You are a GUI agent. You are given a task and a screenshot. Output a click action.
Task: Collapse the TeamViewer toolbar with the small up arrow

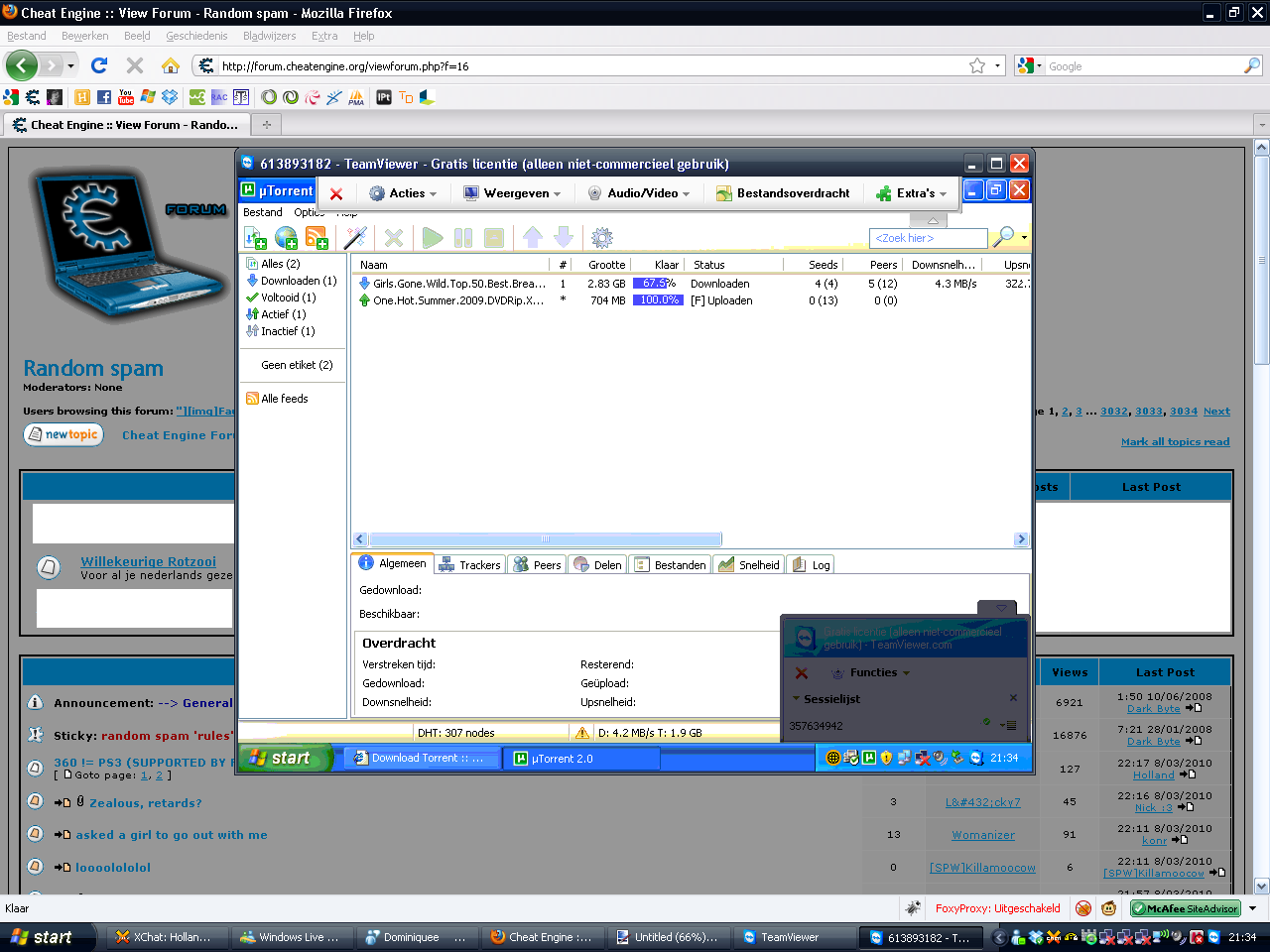pos(933,220)
